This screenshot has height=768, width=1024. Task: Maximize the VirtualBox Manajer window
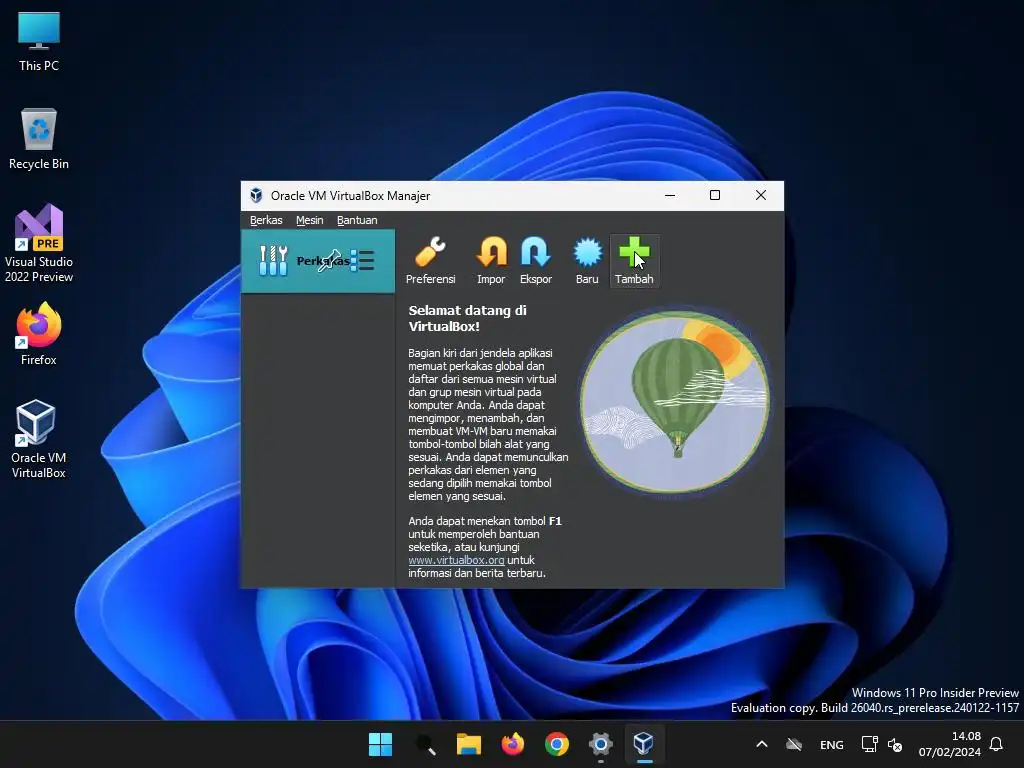point(714,195)
